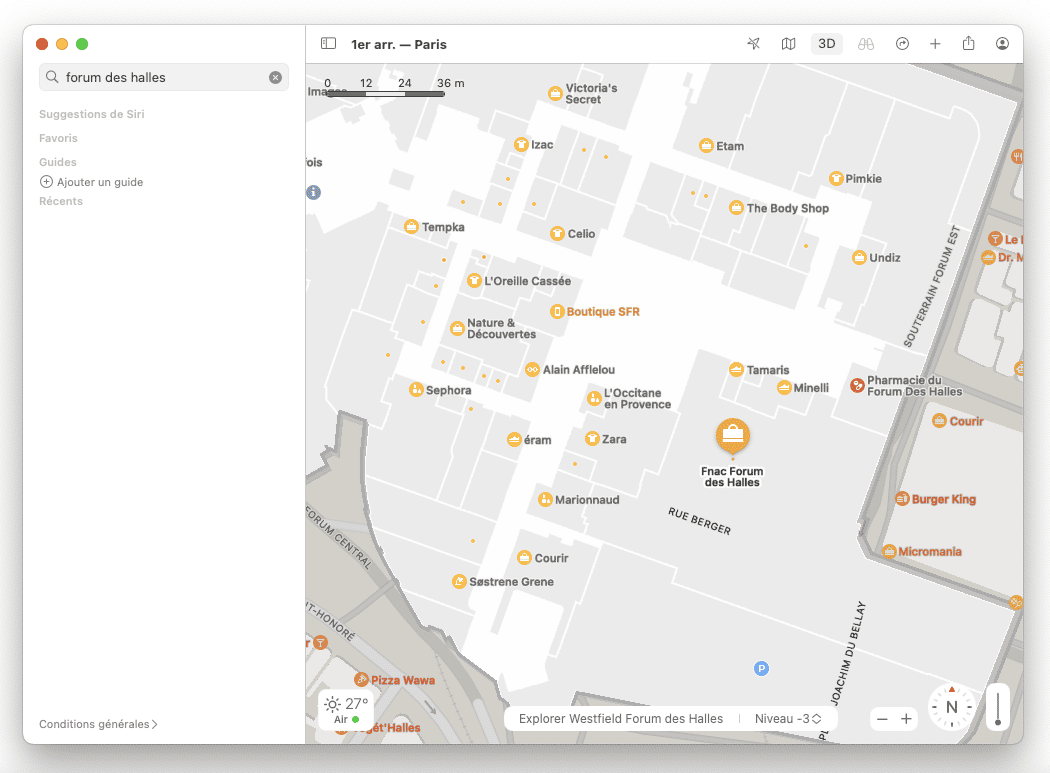The height and width of the screenshot is (773, 1050).
Task: Select the Sephora store marker
Action: coord(416,389)
